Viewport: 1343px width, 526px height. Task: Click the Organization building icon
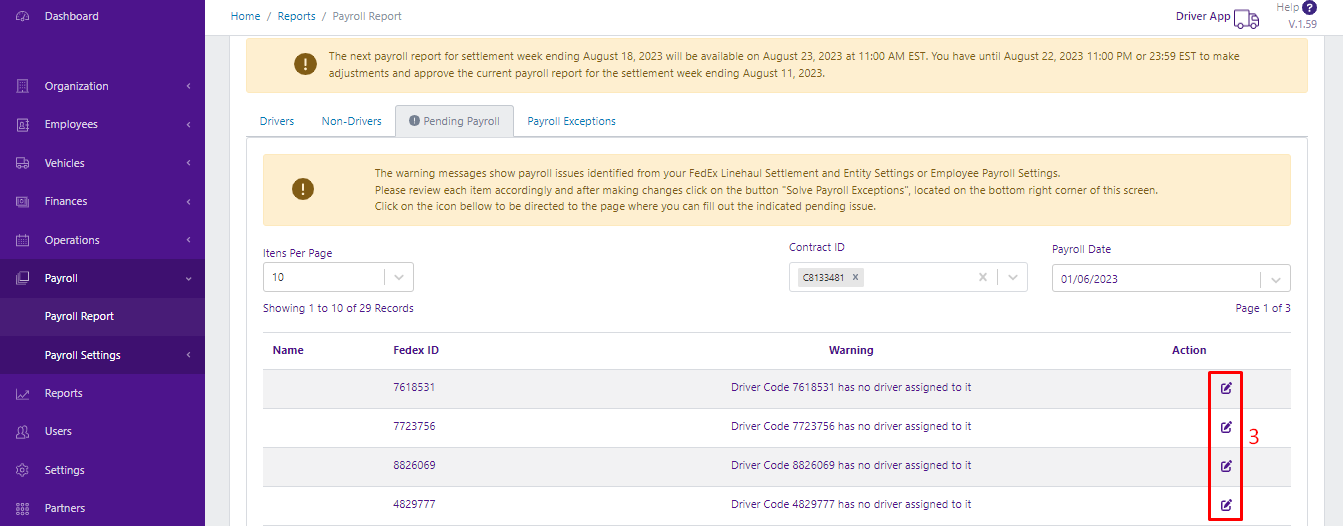[x=22, y=86]
